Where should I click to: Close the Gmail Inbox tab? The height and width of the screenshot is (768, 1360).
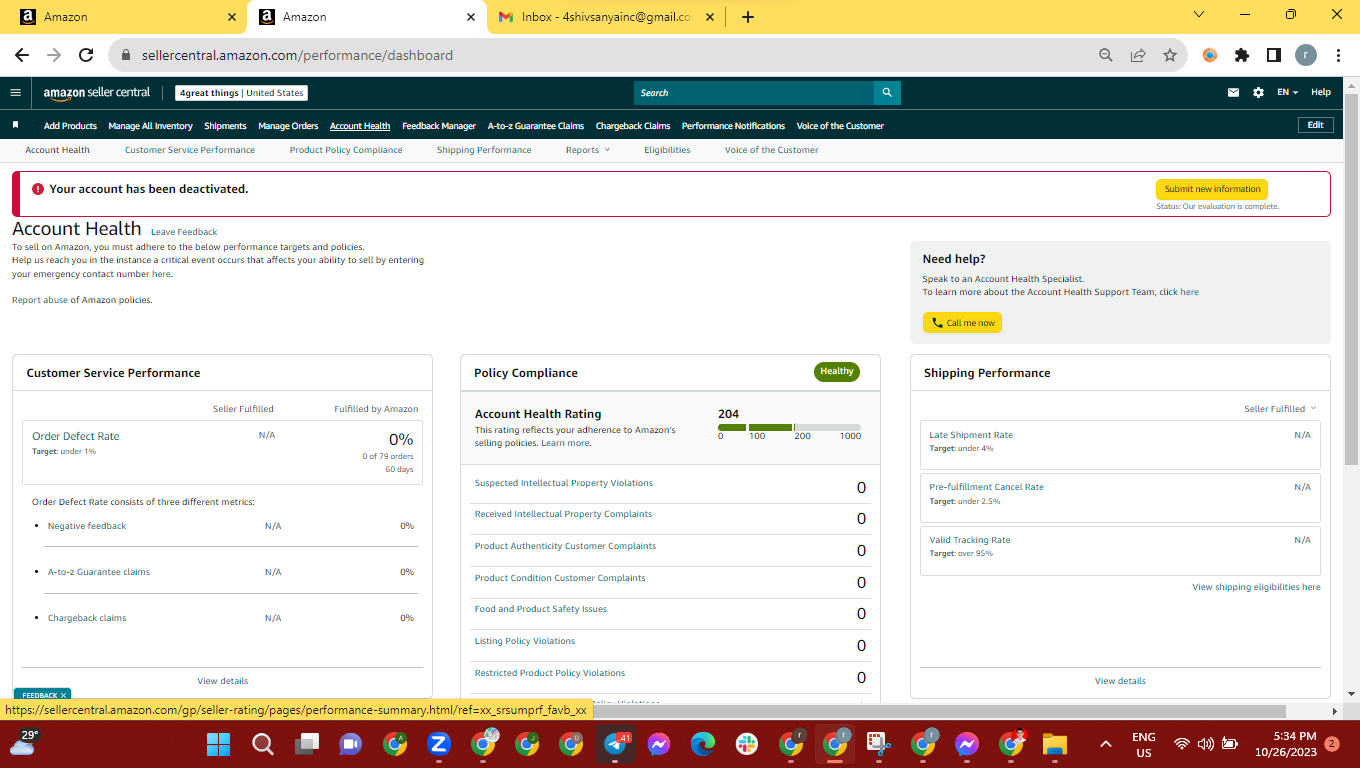point(711,17)
